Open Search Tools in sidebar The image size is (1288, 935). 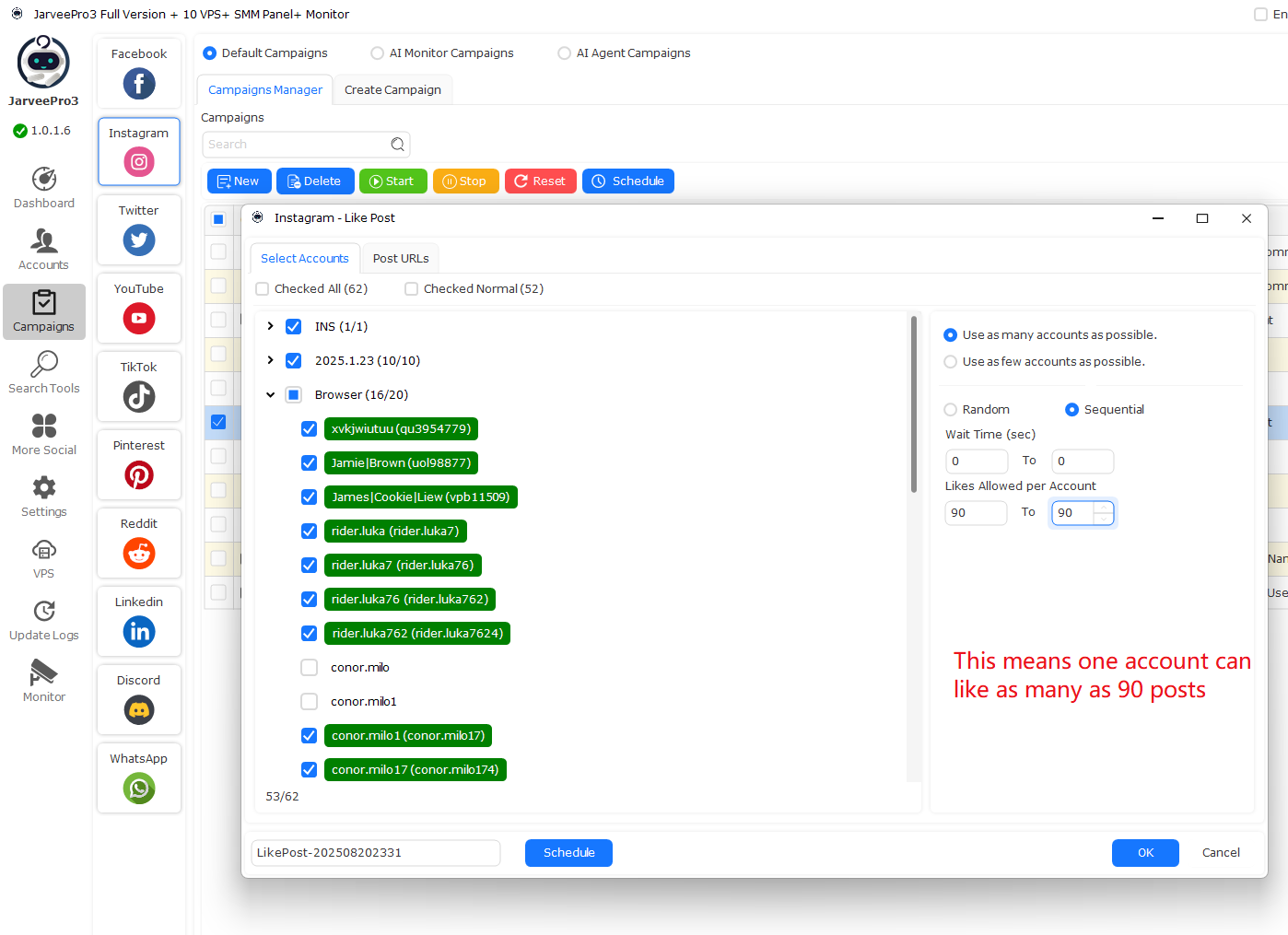tap(44, 373)
